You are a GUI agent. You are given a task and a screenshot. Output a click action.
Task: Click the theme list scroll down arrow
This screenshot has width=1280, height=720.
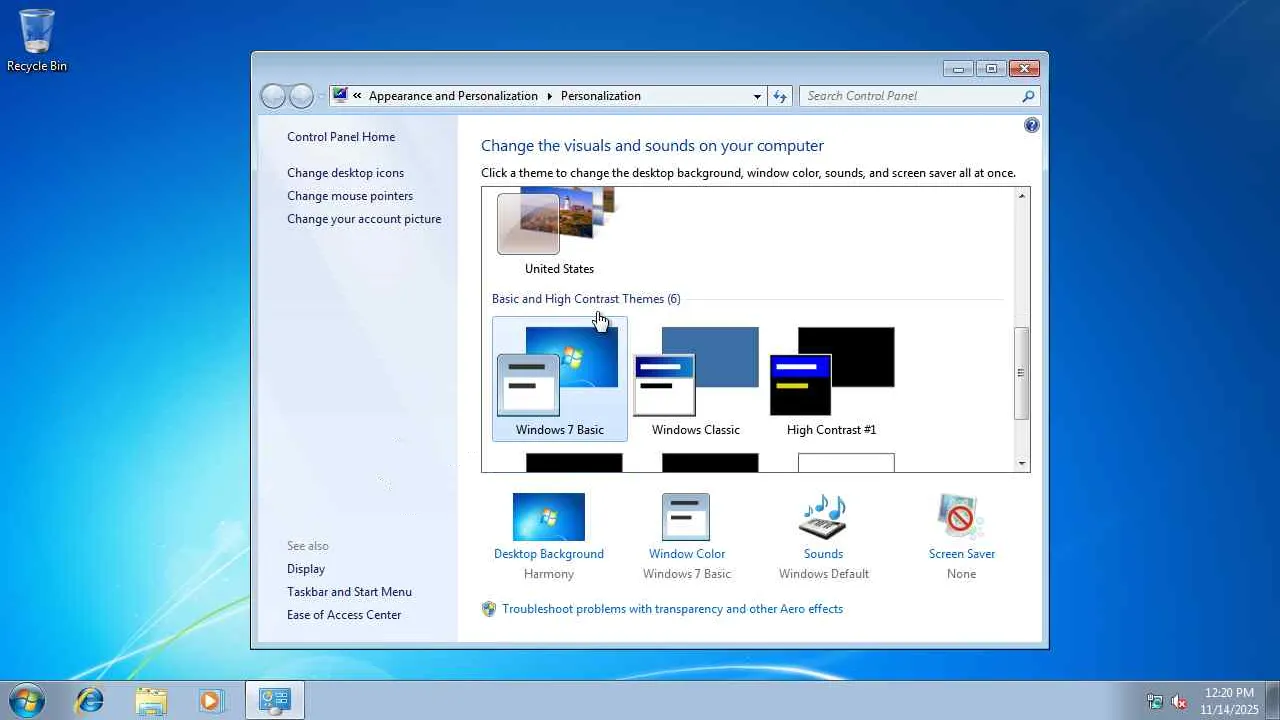1022,463
